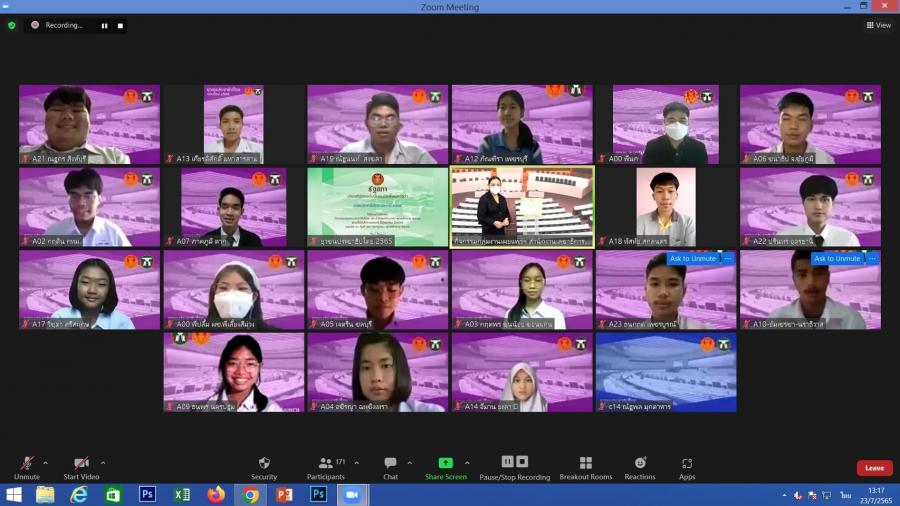
Task: Expand the Share Screen options arrow
Action: (467, 463)
